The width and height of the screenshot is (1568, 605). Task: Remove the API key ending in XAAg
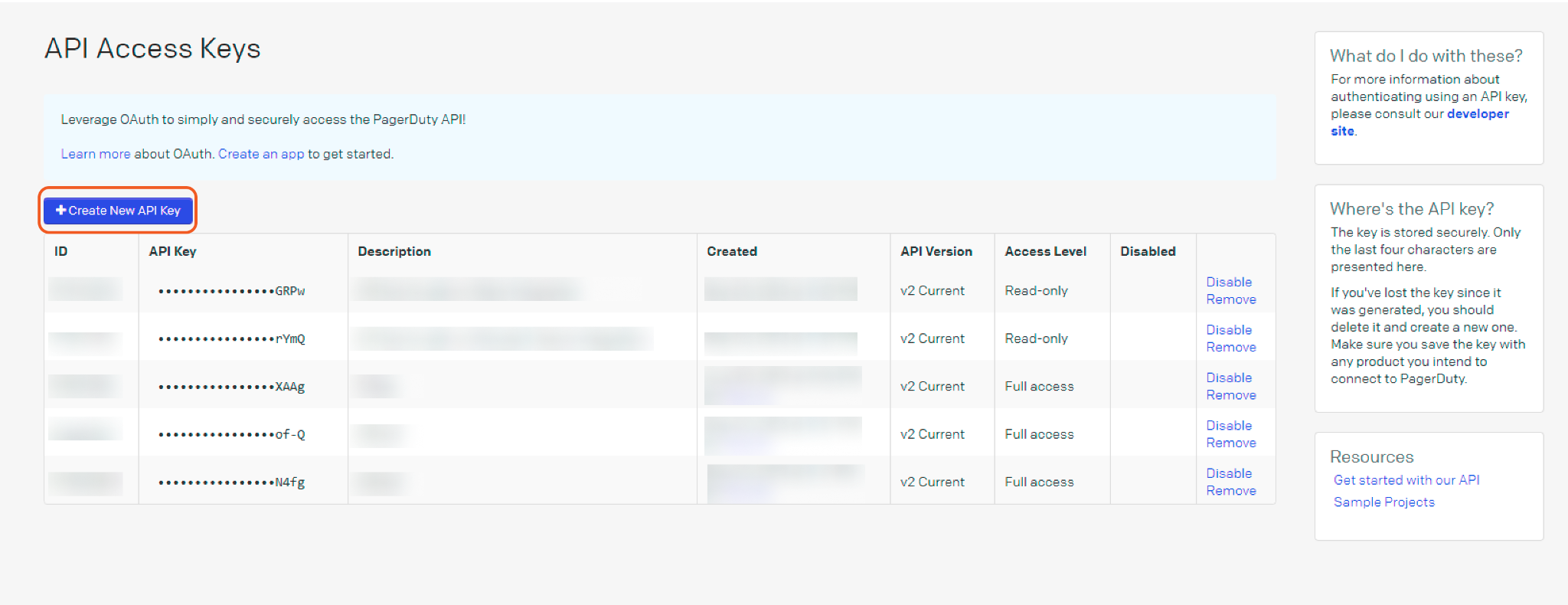point(1230,395)
